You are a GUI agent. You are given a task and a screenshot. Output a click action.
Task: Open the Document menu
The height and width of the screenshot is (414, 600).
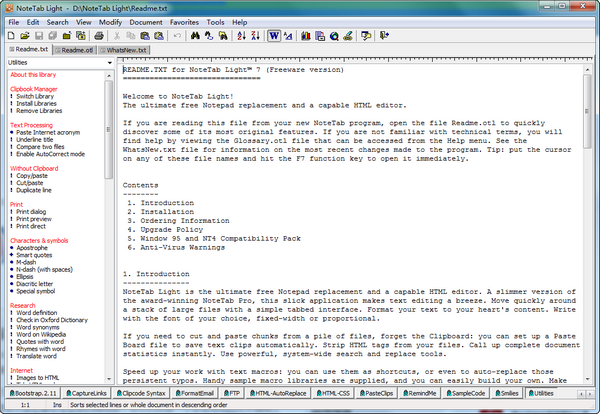click(x=146, y=22)
